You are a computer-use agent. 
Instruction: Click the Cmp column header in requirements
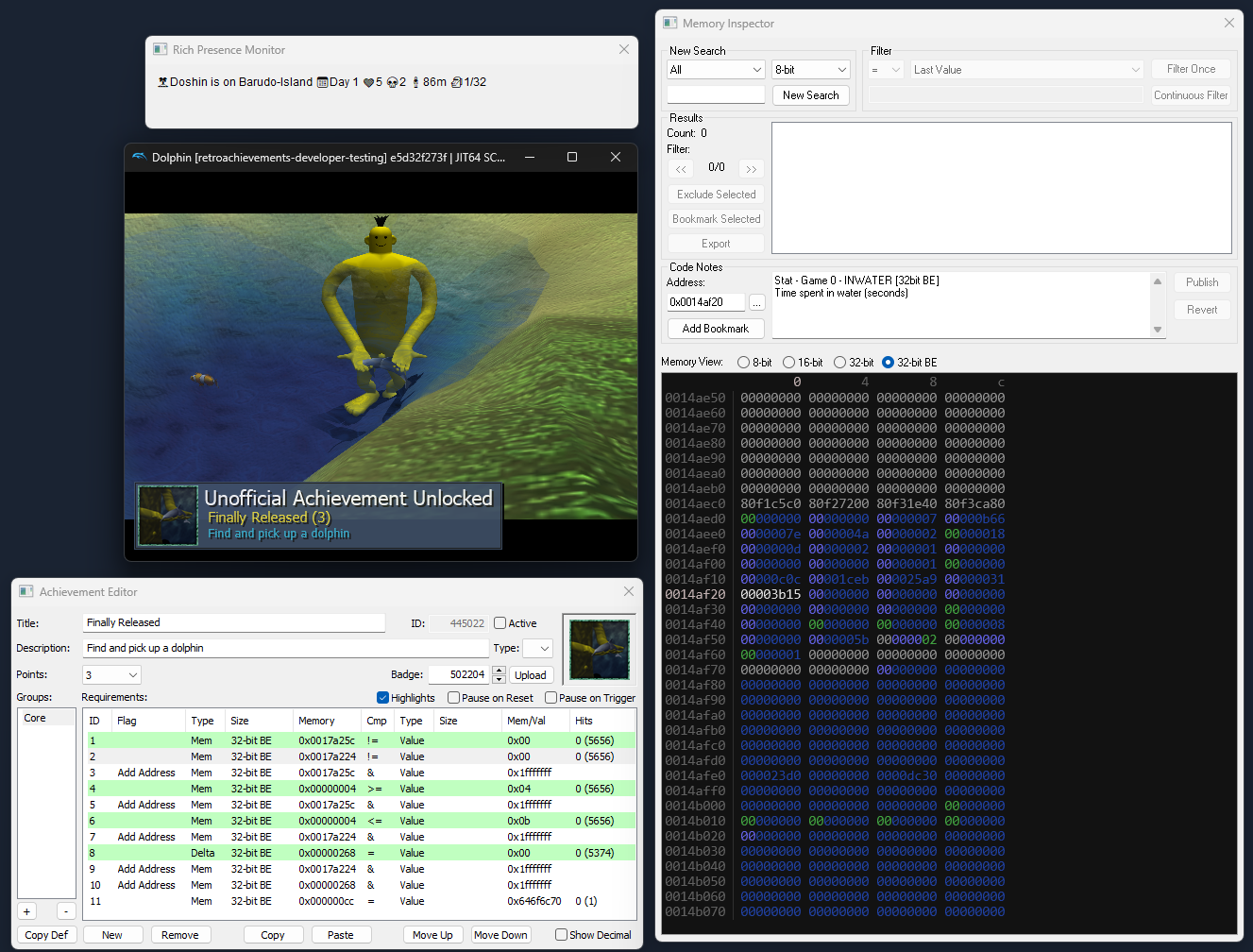(x=377, y=721)
